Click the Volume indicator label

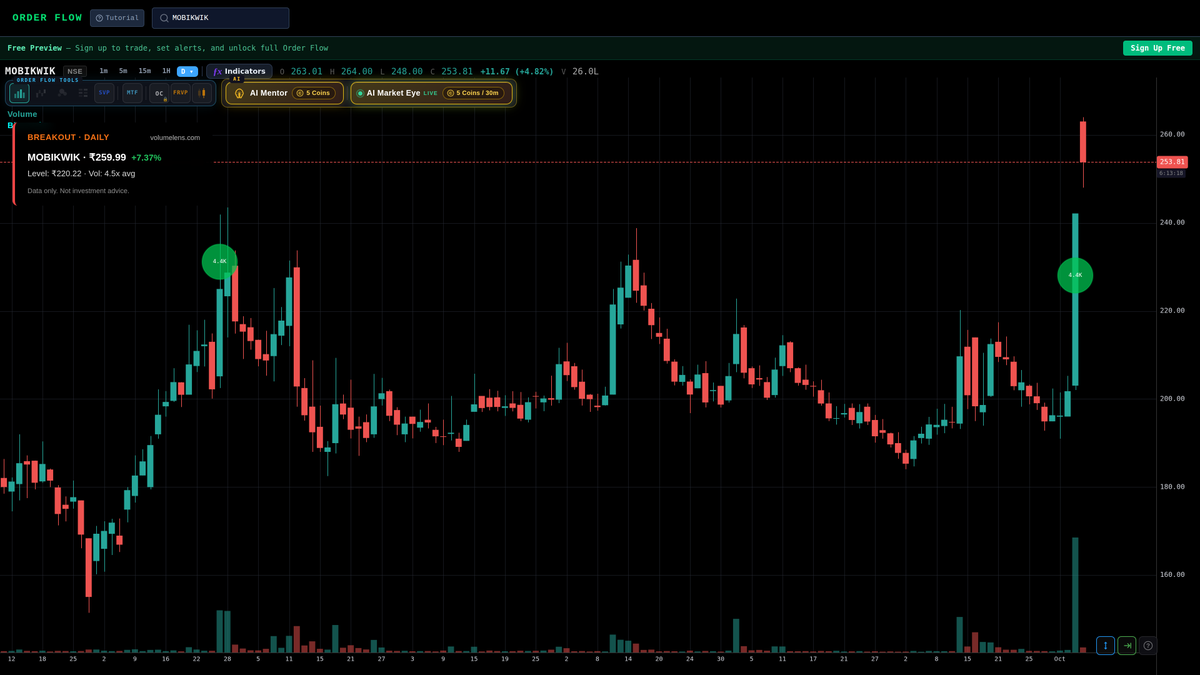22,114
